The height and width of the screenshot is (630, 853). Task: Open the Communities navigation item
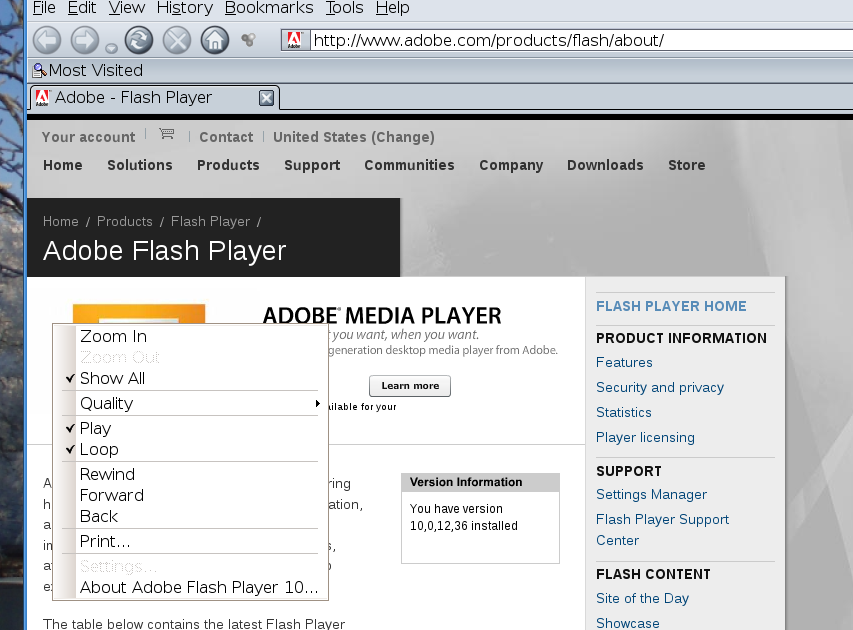(410, 165)
